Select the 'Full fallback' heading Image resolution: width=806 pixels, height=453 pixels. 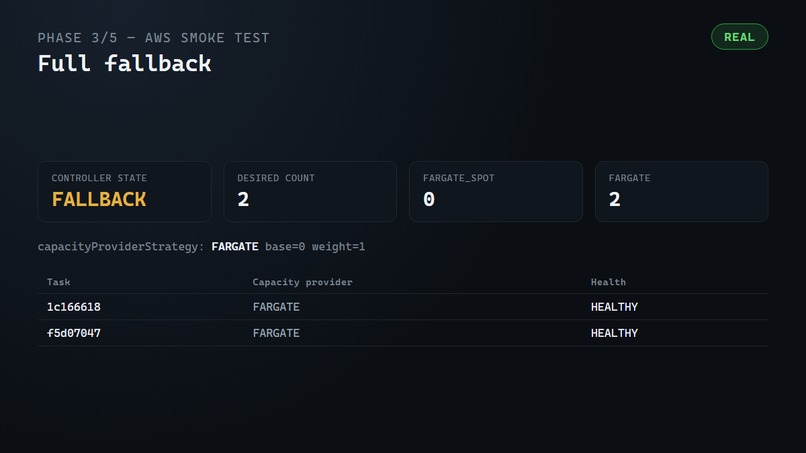click(124, 64)
